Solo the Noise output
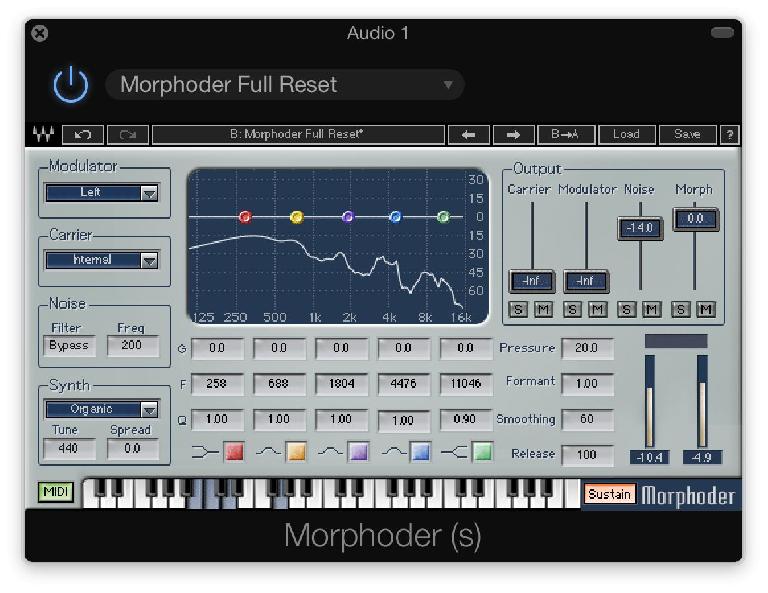The height and width of the screenshot is (593, 768). point(626,309)
